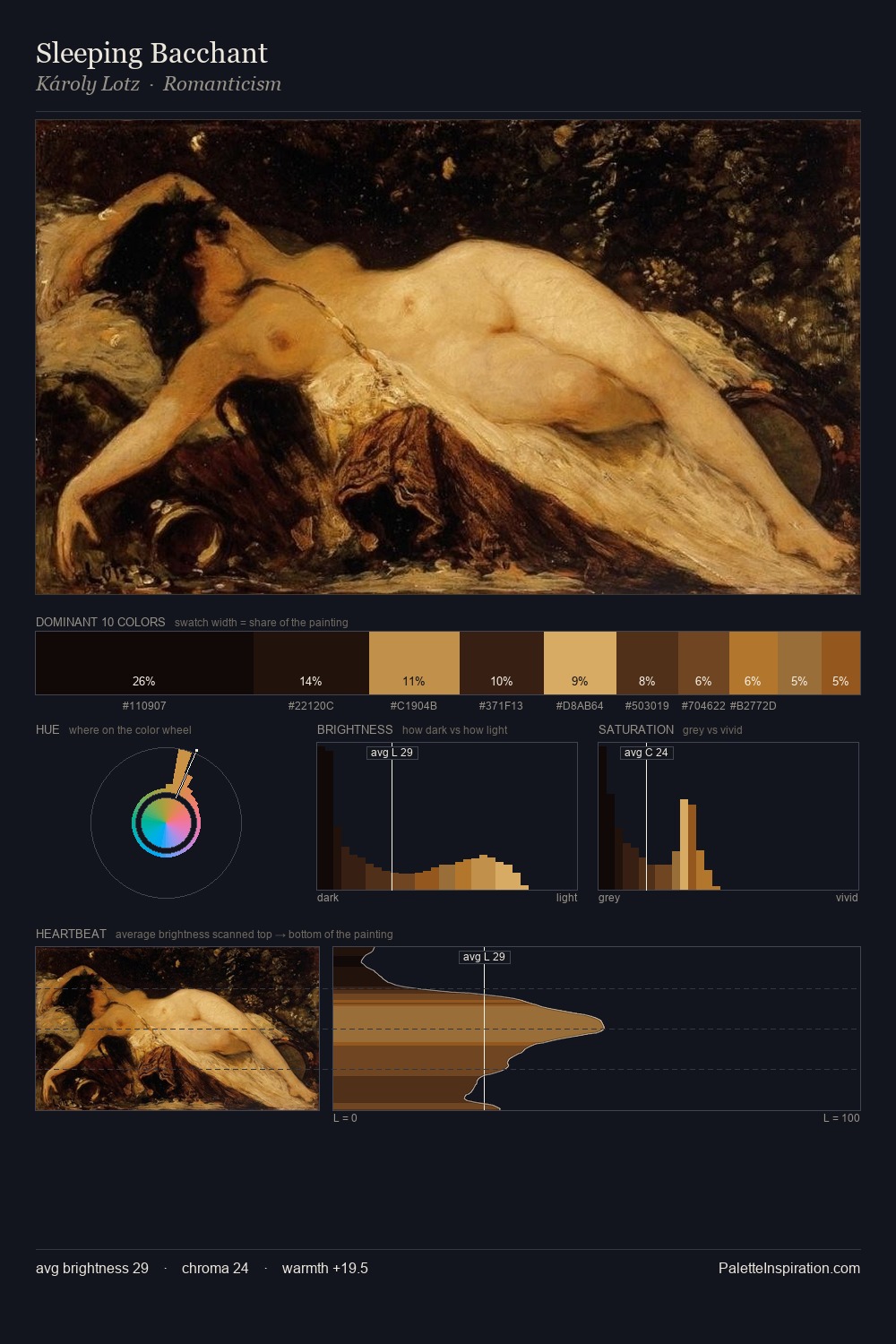Image resolution: width=896 pixels, height=1344 pixels.
Task: Click the "light" brightness axis label
Action: click(x=567, y=898)
